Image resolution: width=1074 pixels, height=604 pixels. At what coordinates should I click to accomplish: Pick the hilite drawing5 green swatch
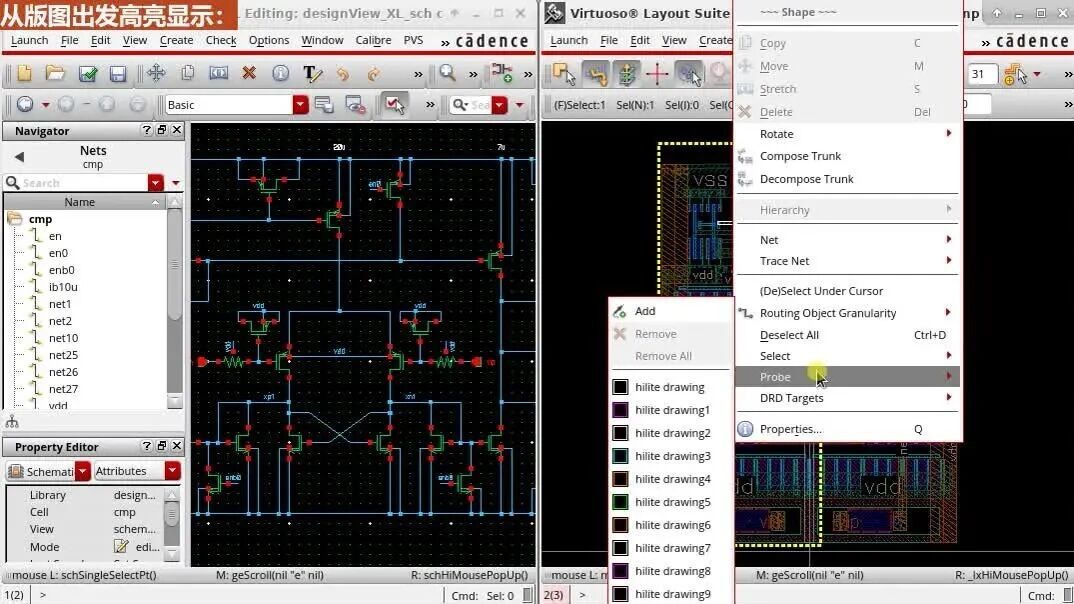[620, 502]
